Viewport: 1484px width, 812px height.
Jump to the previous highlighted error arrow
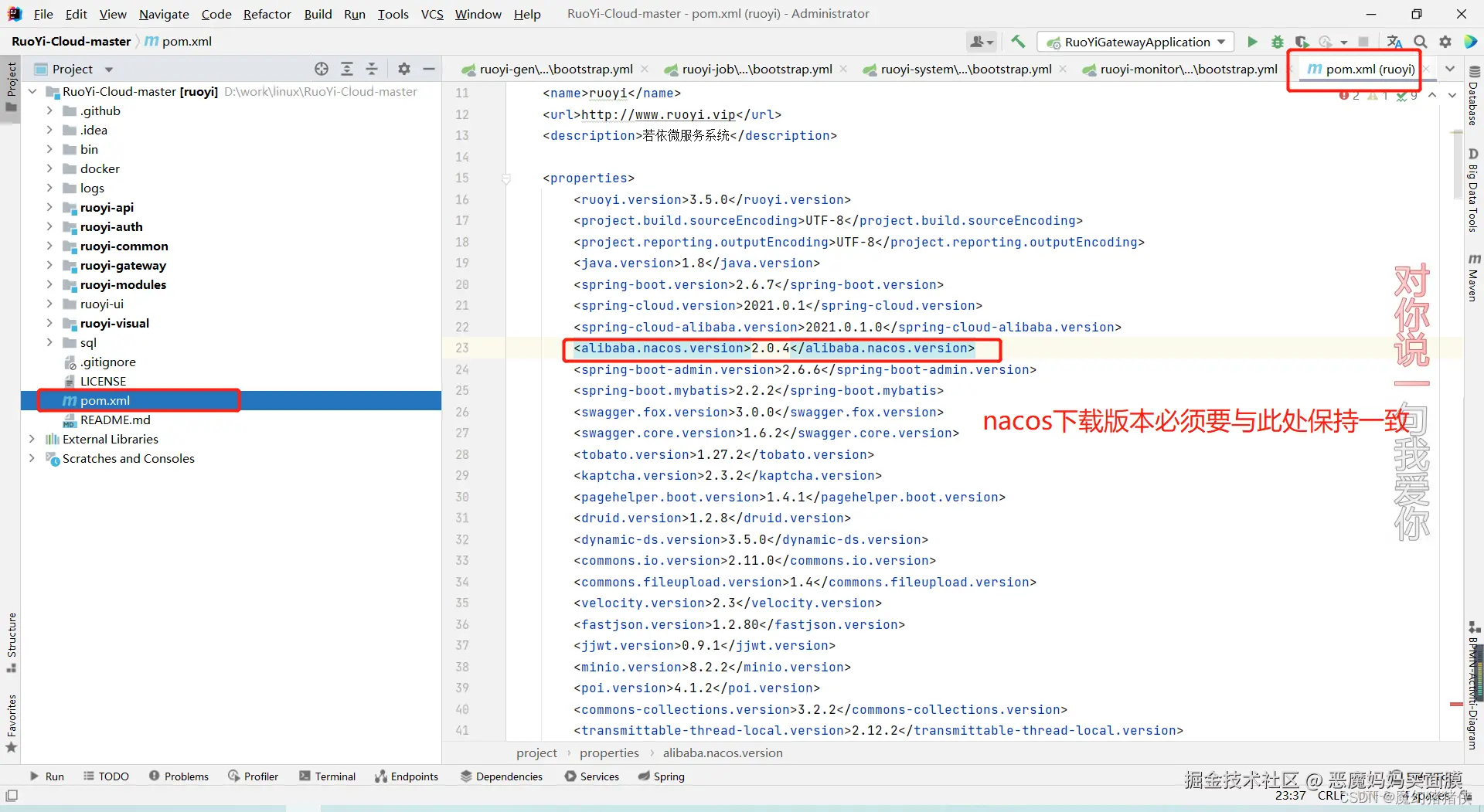pos(1432,95)
